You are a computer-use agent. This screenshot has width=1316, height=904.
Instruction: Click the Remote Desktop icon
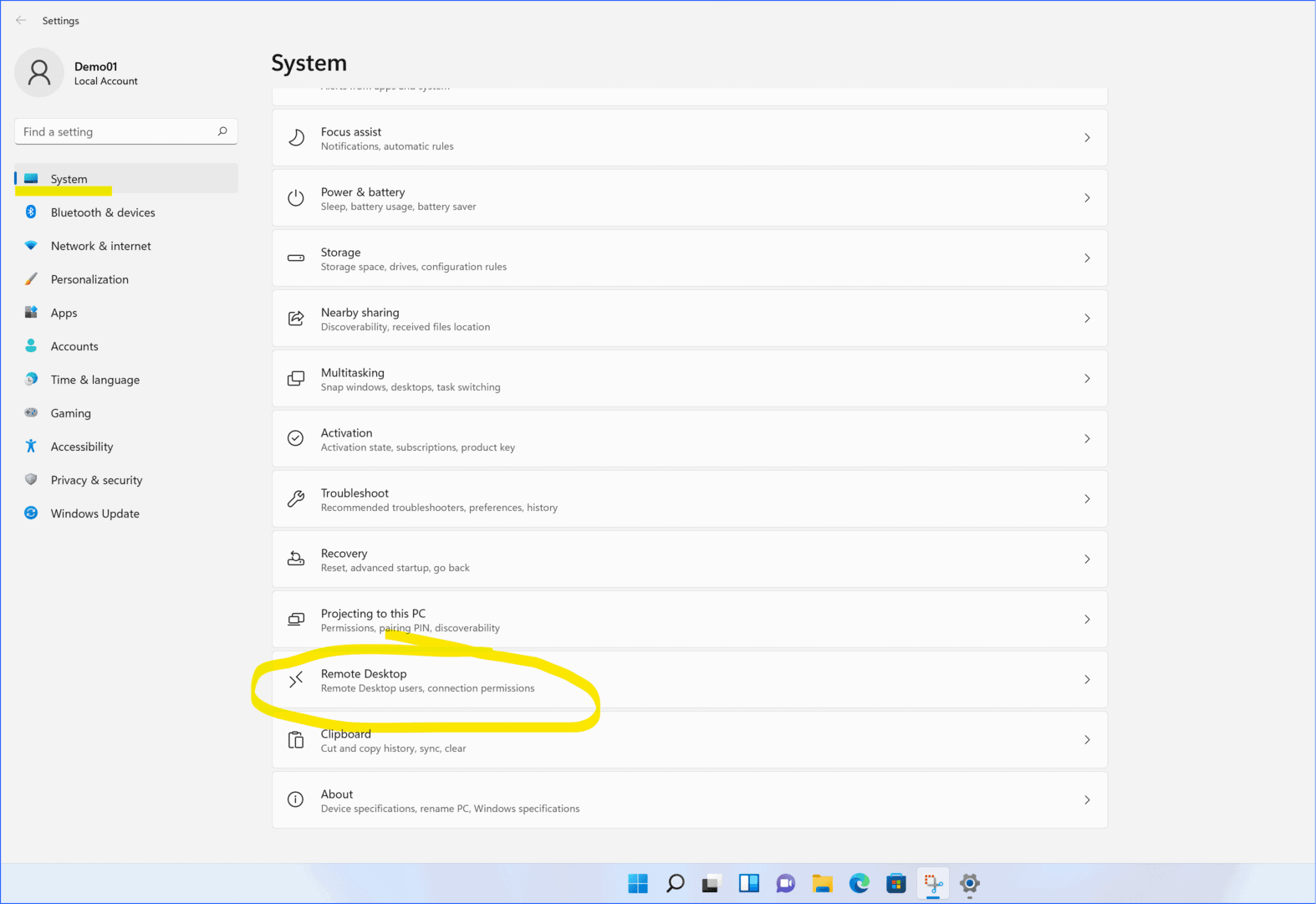(296, 680)
